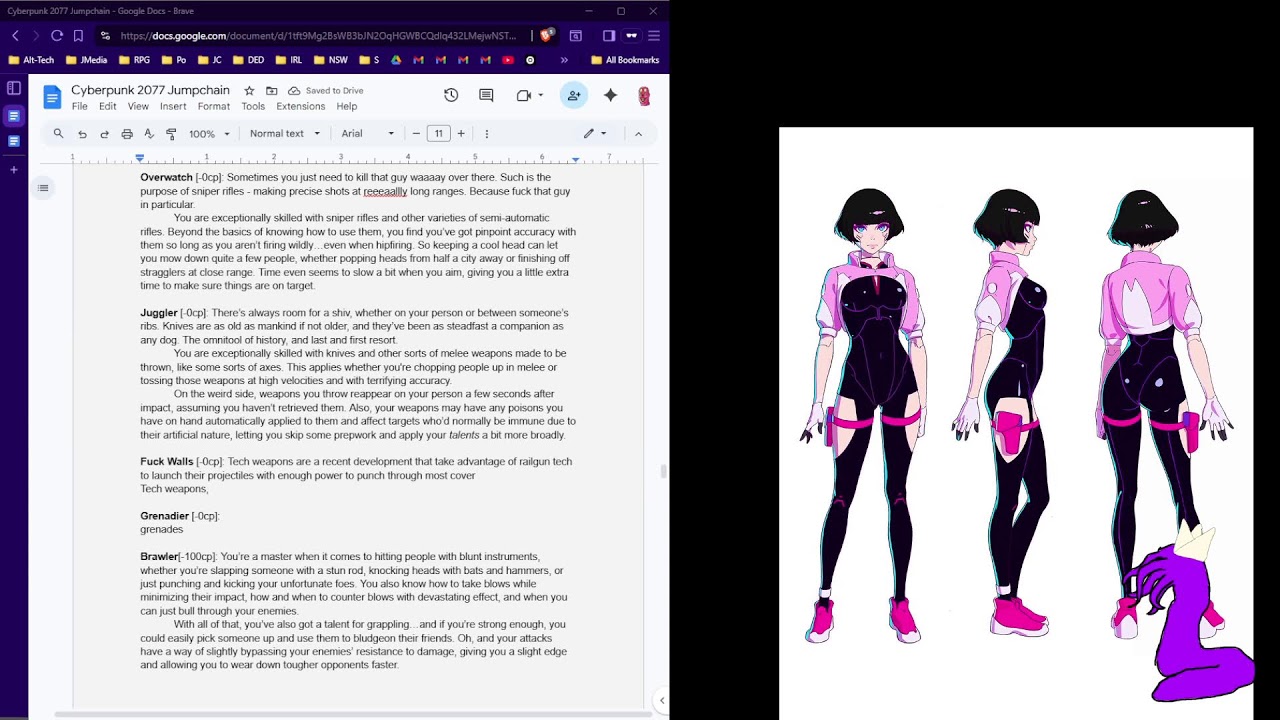Open All Bookmarks folder

tap(625, 60)
